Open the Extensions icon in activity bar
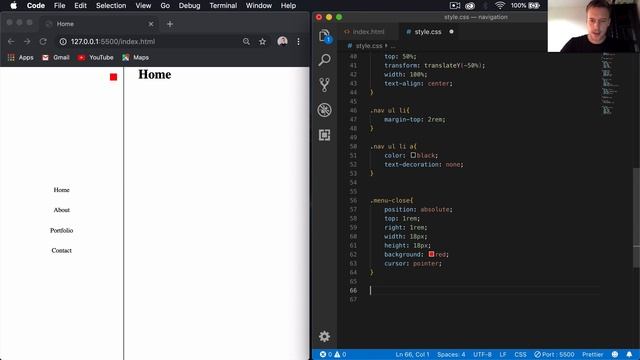 click(x=324, y=135)
